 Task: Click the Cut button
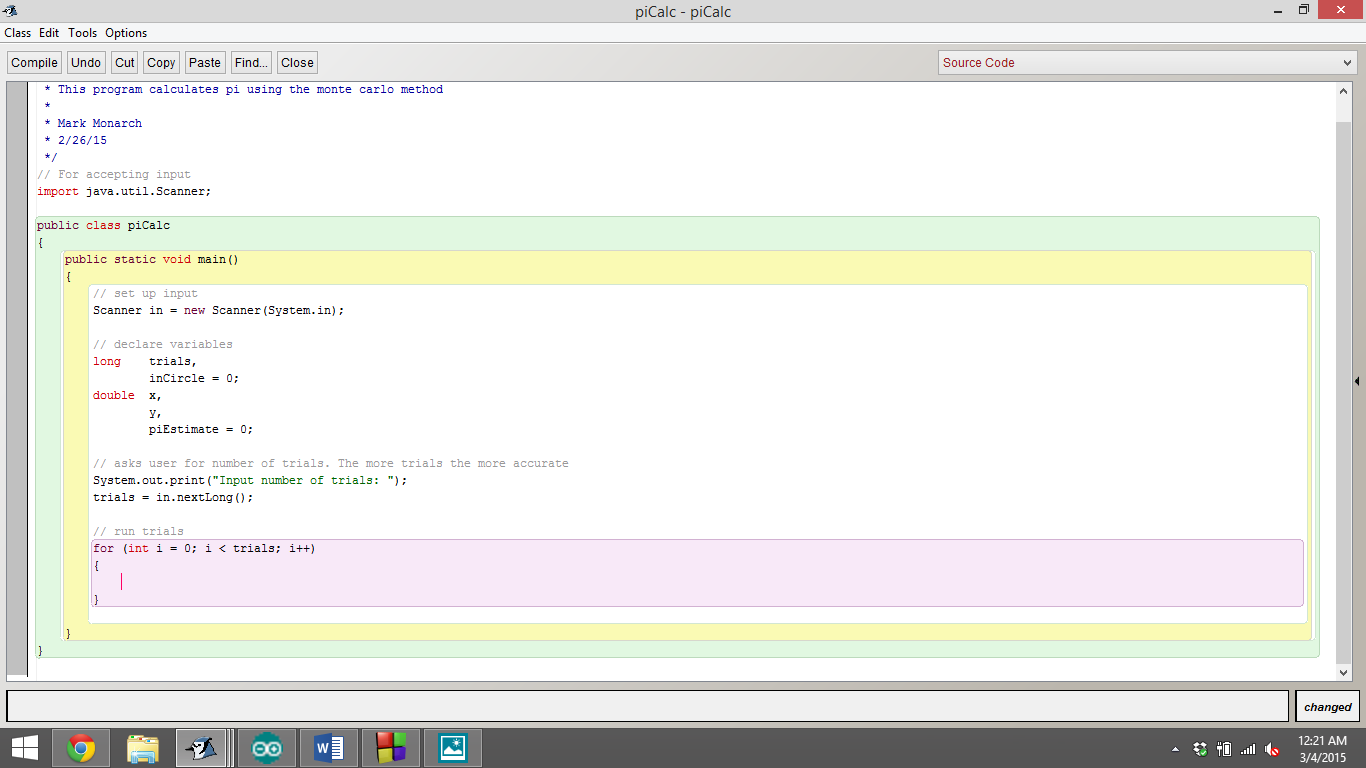[125, 62]
